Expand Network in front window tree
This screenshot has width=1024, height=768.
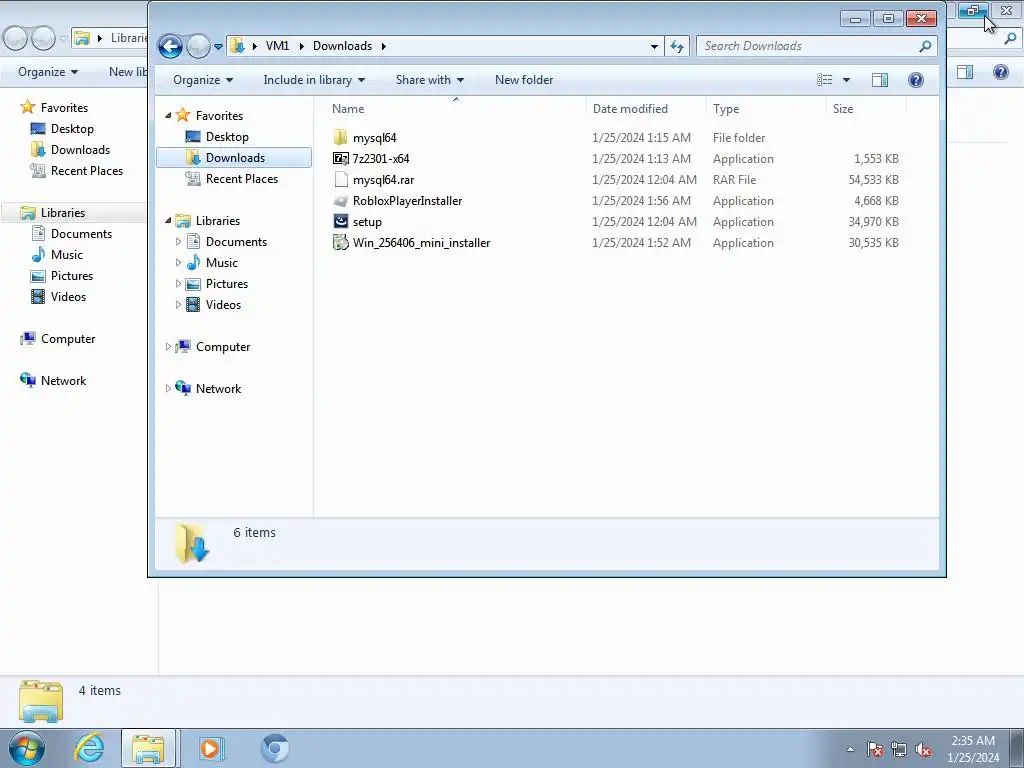pos(168,389)
